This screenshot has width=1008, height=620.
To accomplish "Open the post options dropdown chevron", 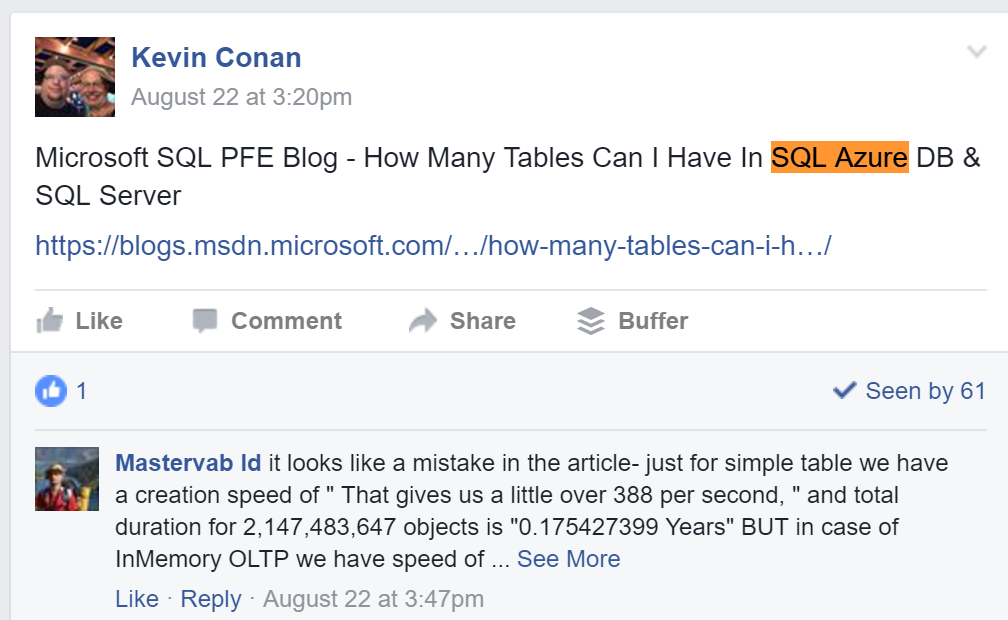I will pos(977,52).
